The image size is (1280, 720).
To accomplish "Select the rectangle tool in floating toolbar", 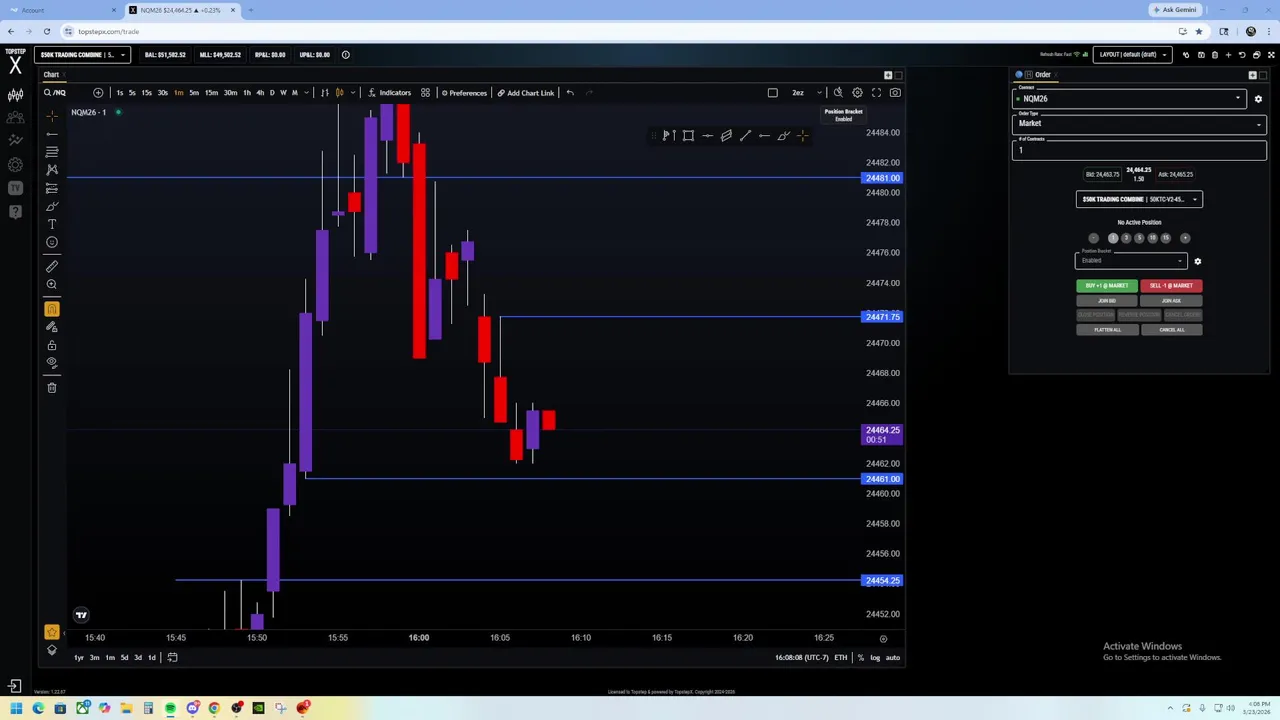I will coord(688,136).
